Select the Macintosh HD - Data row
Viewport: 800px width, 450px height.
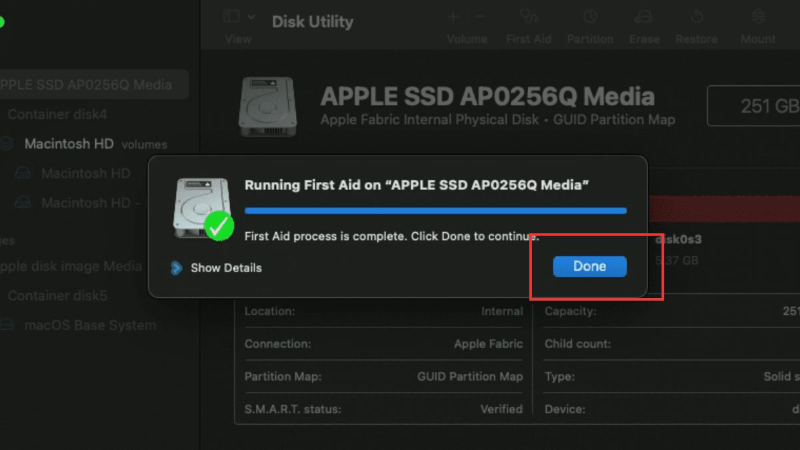click(x=92, y=203)
